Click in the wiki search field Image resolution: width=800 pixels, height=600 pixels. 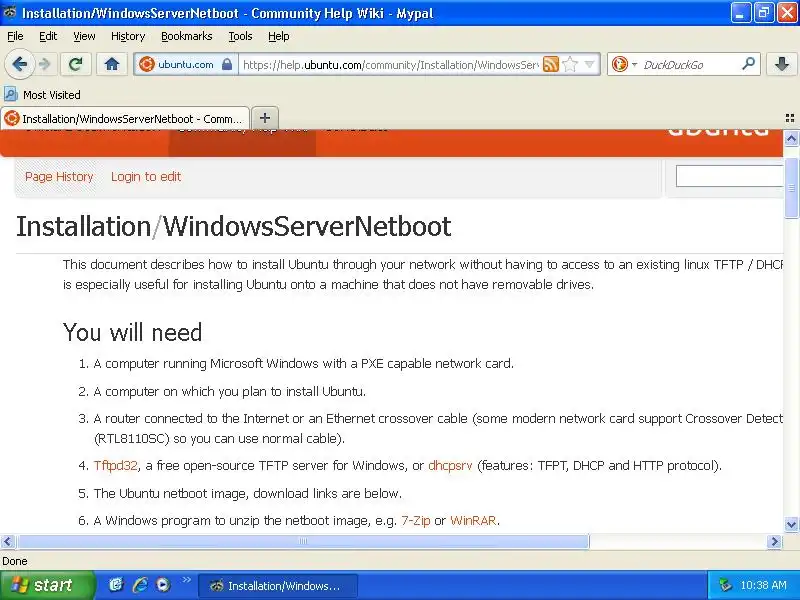[729, 176]
